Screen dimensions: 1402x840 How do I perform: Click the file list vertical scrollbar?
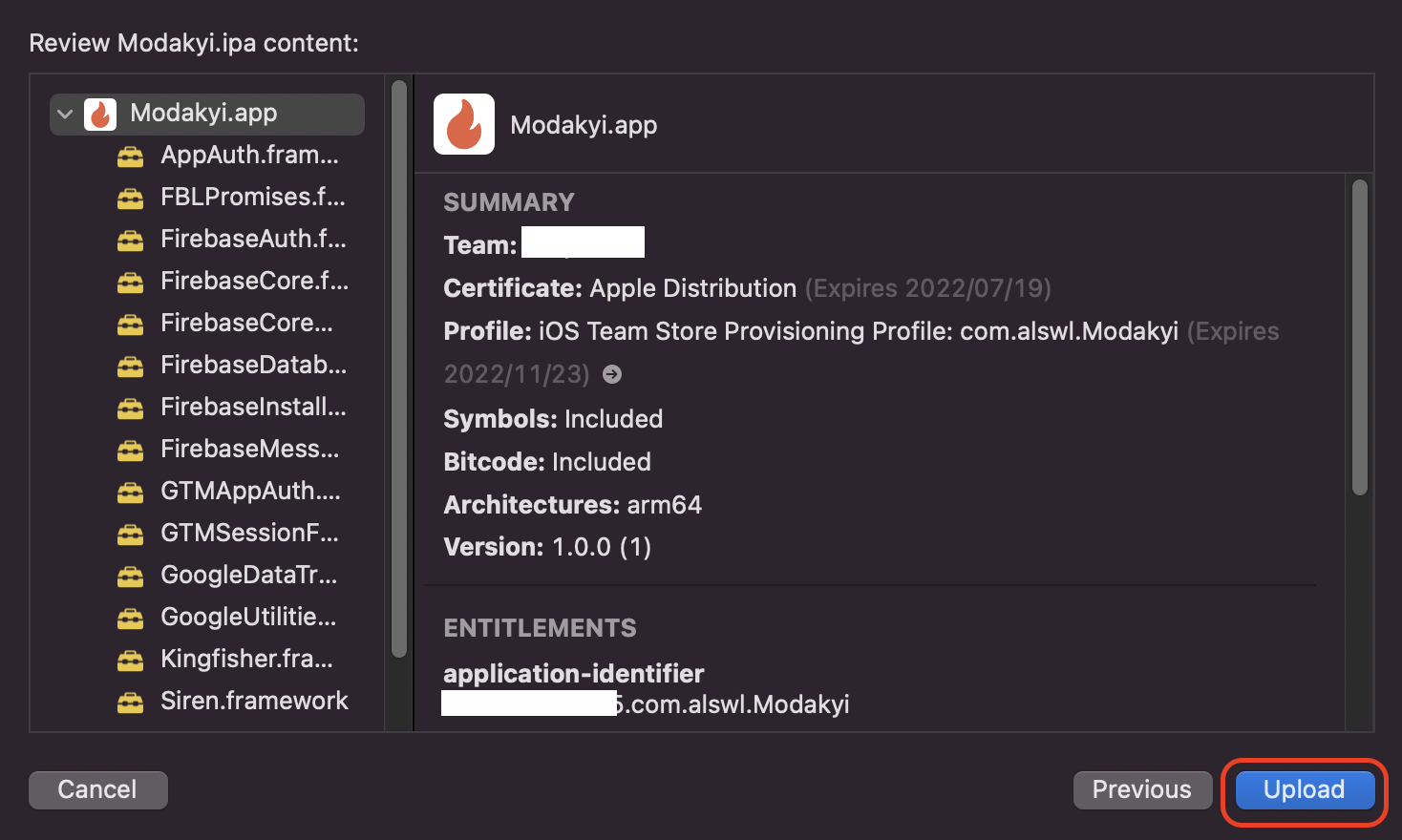pos(399,370)
